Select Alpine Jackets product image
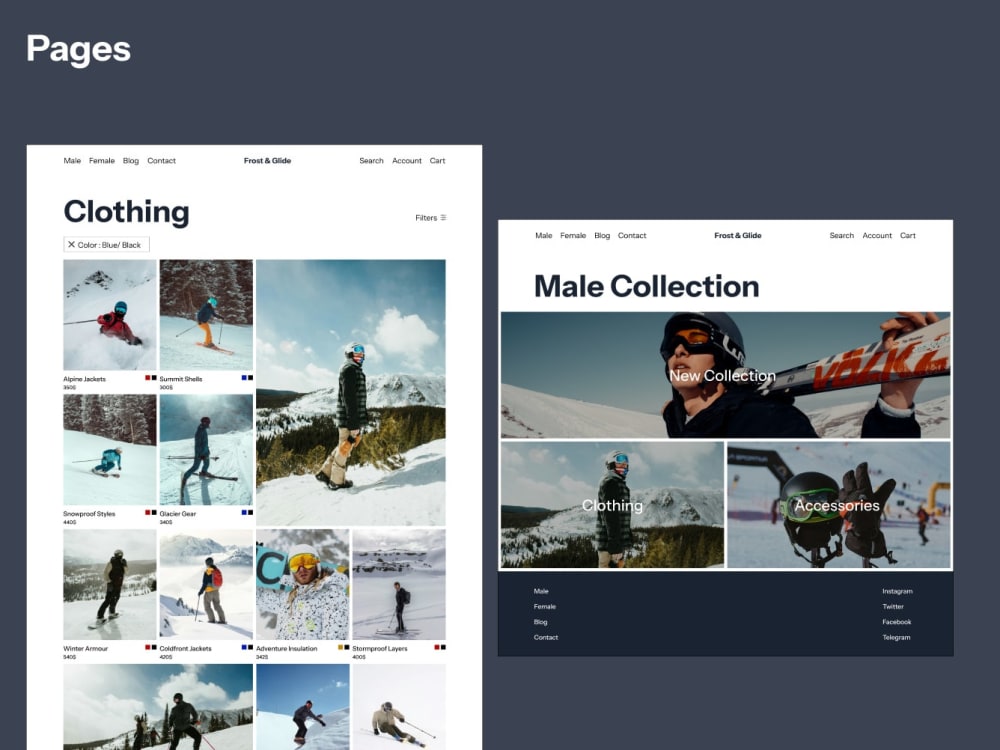Viewport: 1000px width, 750px height. point(110,314)
